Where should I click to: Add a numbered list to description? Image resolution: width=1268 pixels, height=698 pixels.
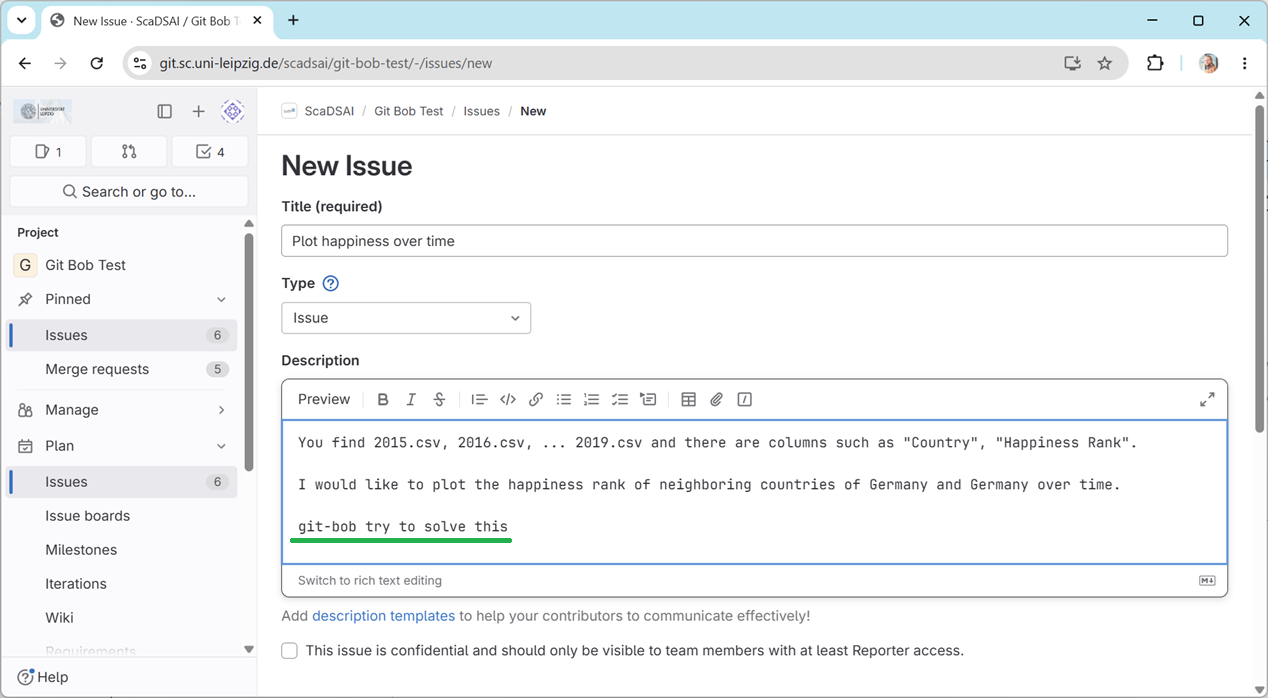tap(592, 399)
